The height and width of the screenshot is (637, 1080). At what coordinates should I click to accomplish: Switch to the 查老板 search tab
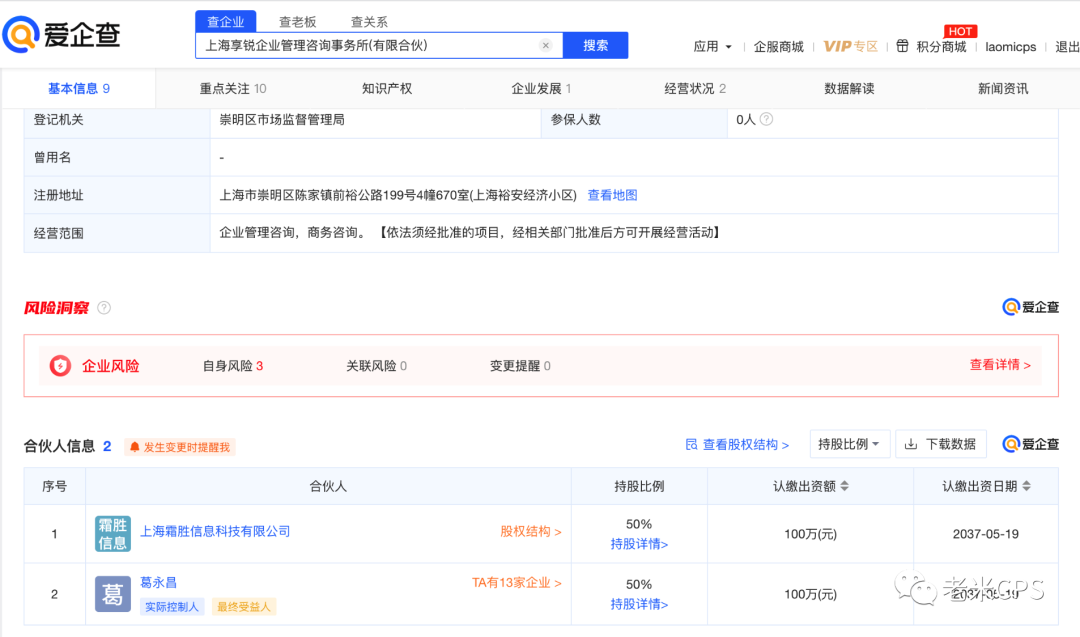[298, 22]
